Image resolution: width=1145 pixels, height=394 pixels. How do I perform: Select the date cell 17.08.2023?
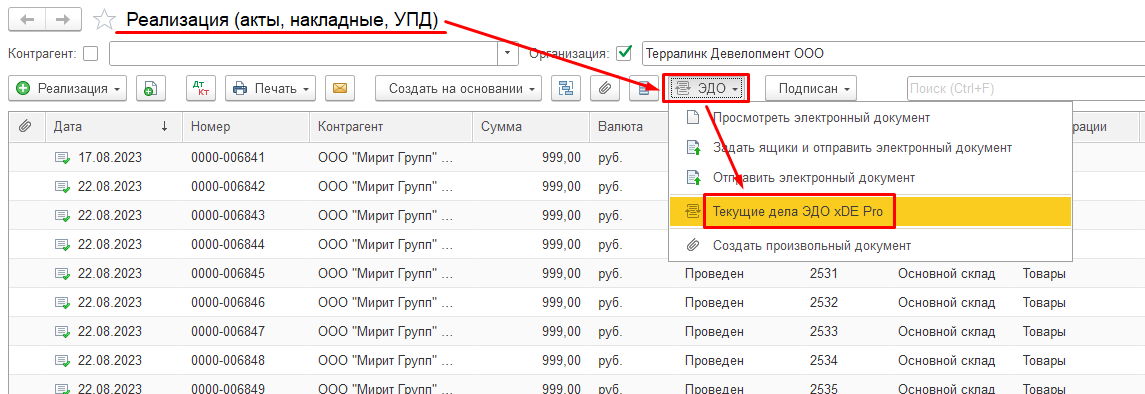[110, 157]
